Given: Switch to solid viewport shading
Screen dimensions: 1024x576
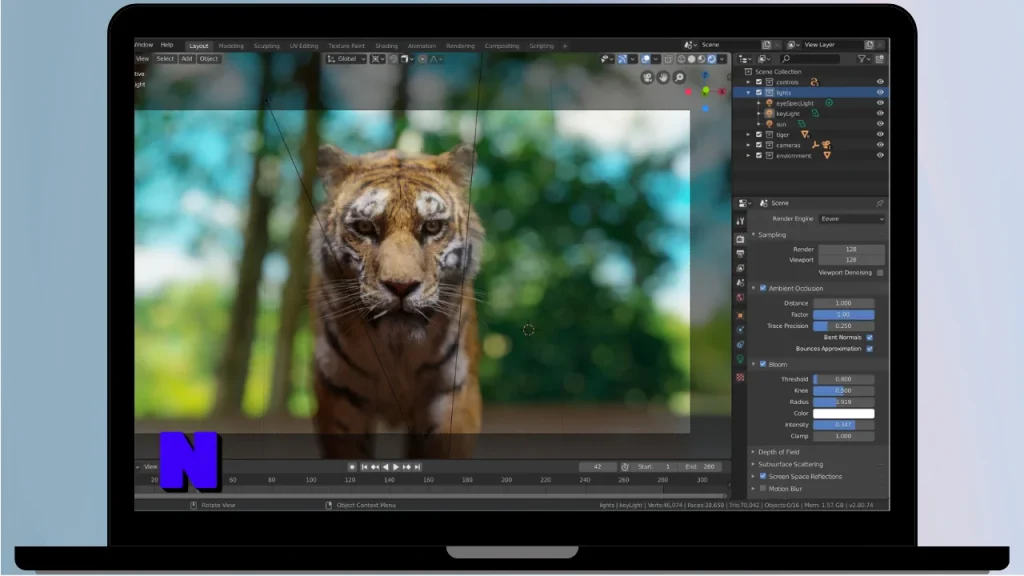Looking at the screenshot, I should click(692, 59).
